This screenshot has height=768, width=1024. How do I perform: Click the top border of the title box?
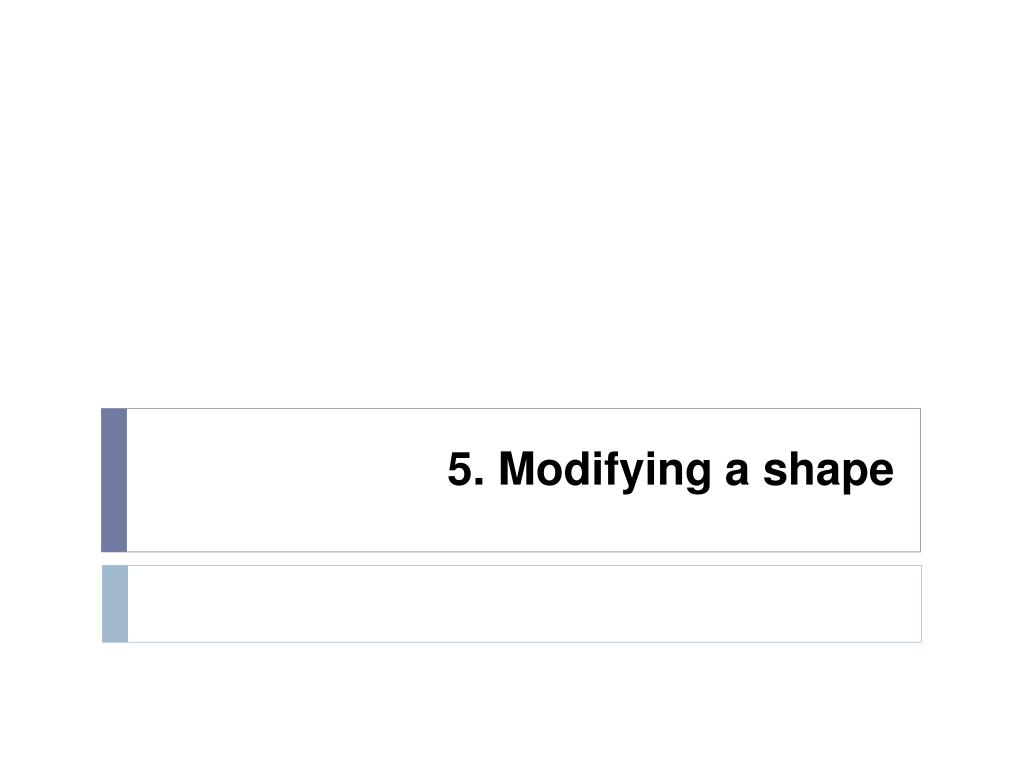pyautogui.click(x=524, y=409)
